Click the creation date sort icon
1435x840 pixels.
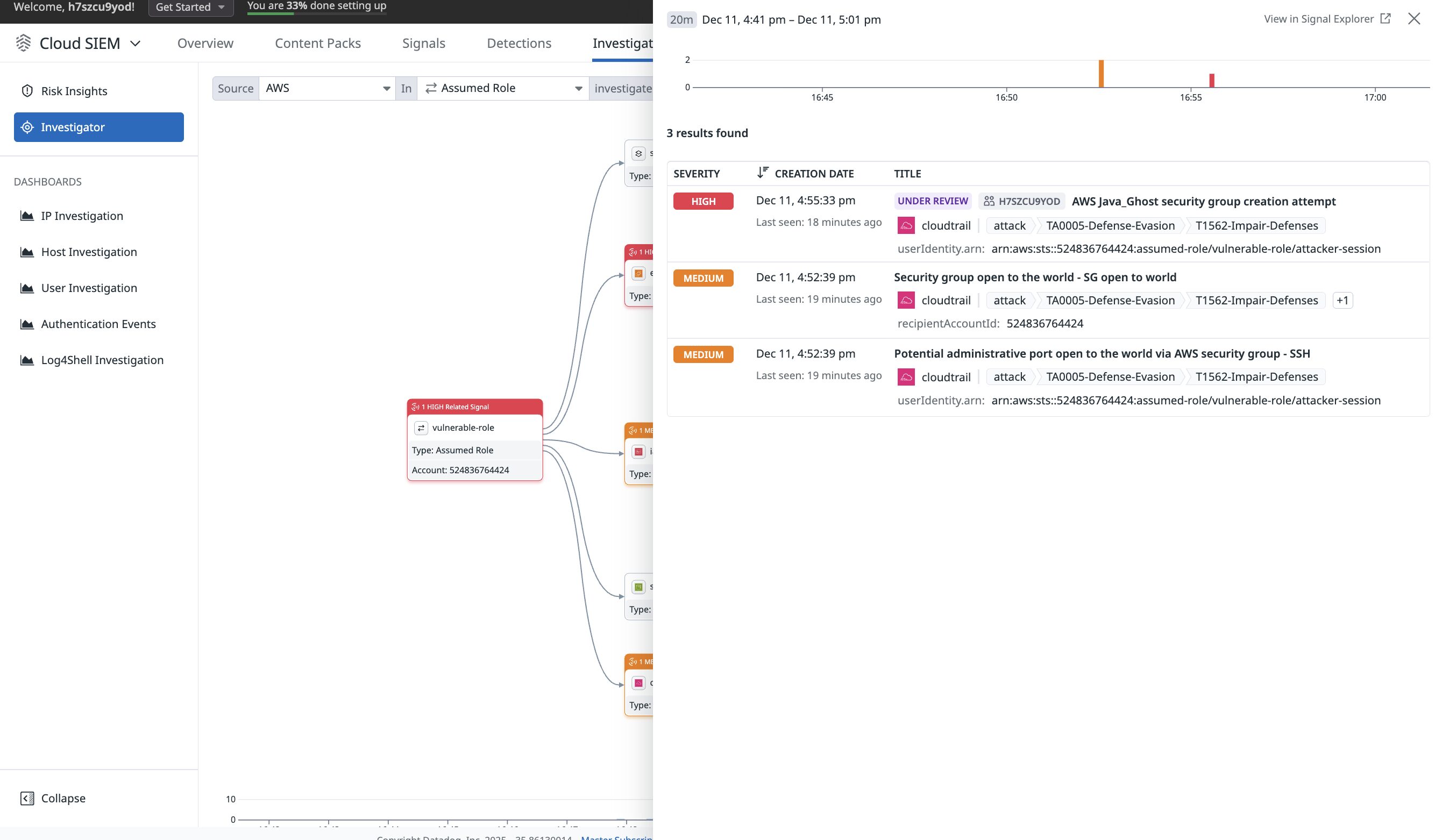click(x=763, y=173)
